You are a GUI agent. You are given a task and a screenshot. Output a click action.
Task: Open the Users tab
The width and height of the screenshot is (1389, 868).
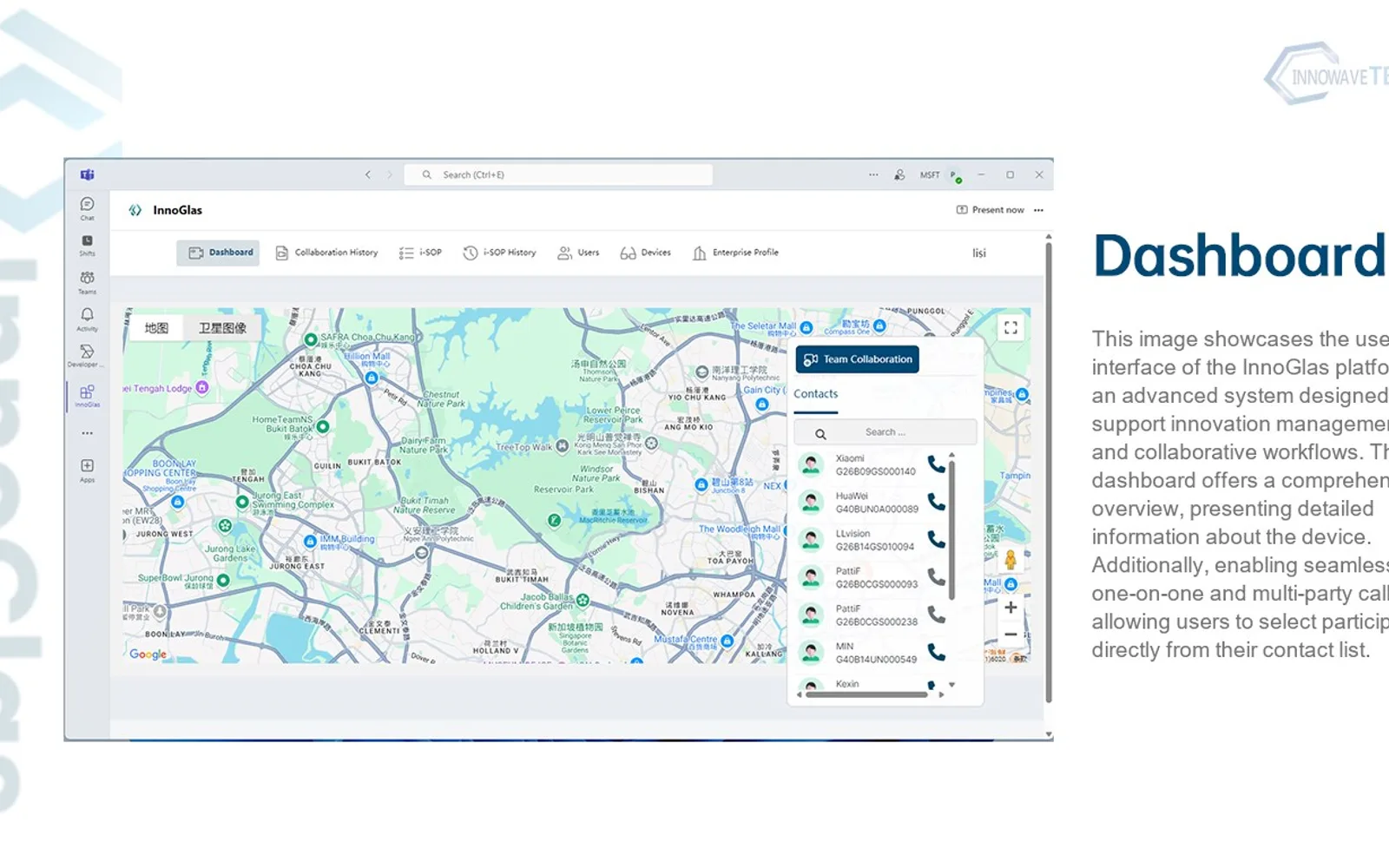point(578,253)
